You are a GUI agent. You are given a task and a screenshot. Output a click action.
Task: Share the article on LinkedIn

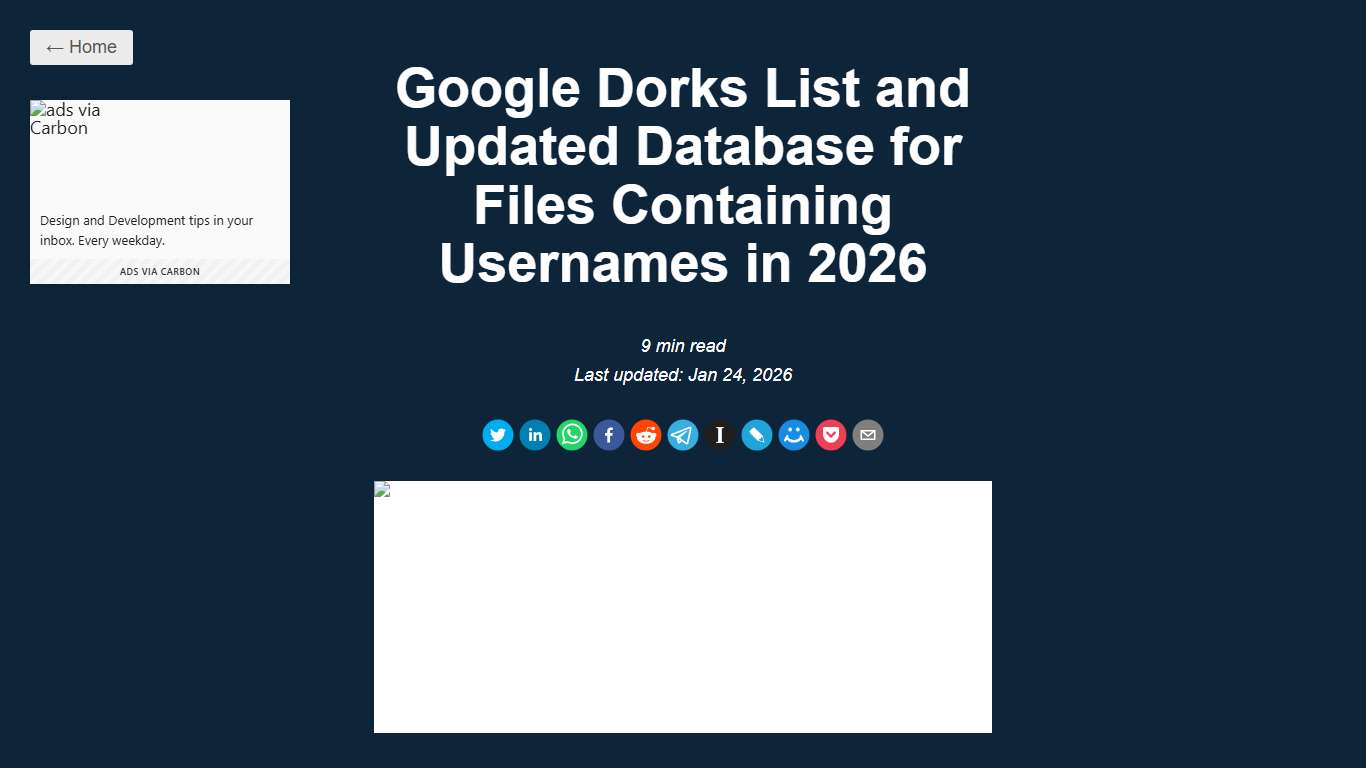[534, 435]
